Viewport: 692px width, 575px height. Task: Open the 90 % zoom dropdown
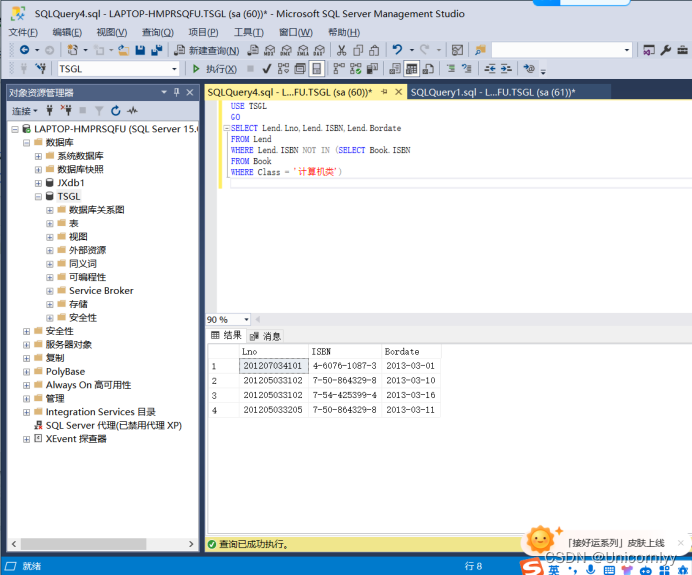(x=246, y=319)
